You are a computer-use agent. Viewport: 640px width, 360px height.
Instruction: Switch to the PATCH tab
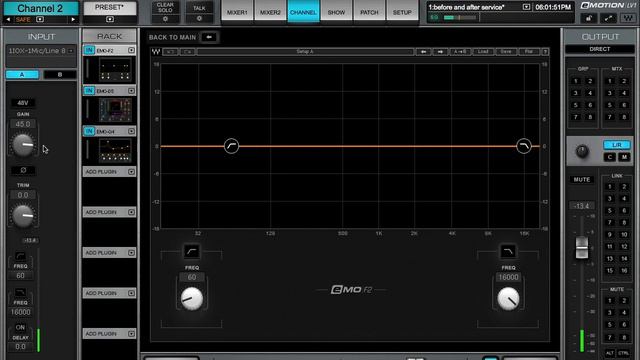point(369,12)
